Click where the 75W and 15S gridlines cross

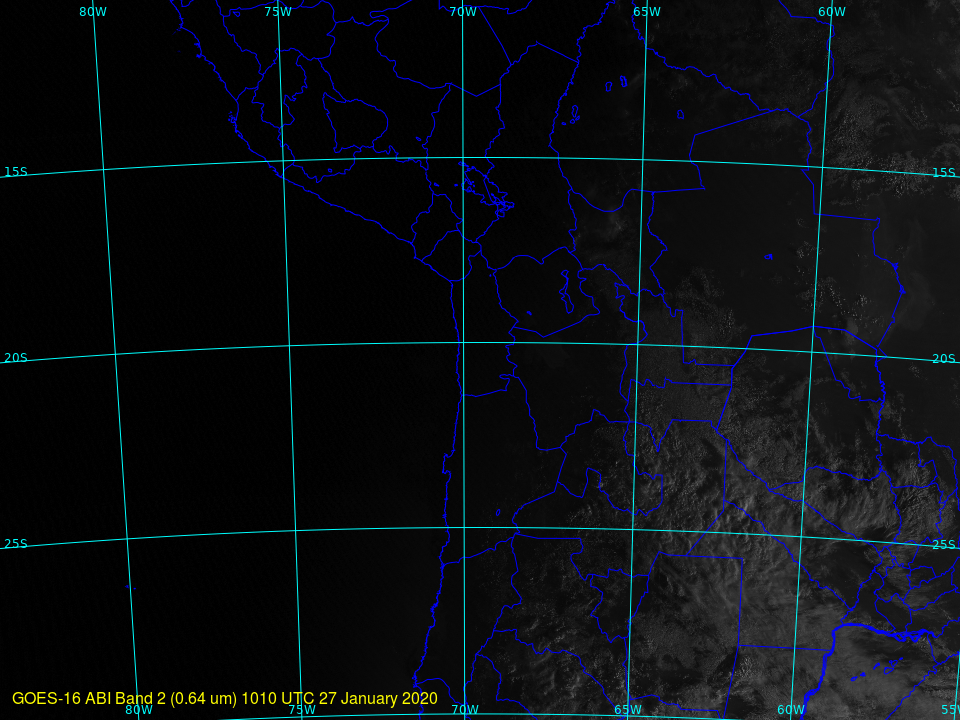click(283, 161)
